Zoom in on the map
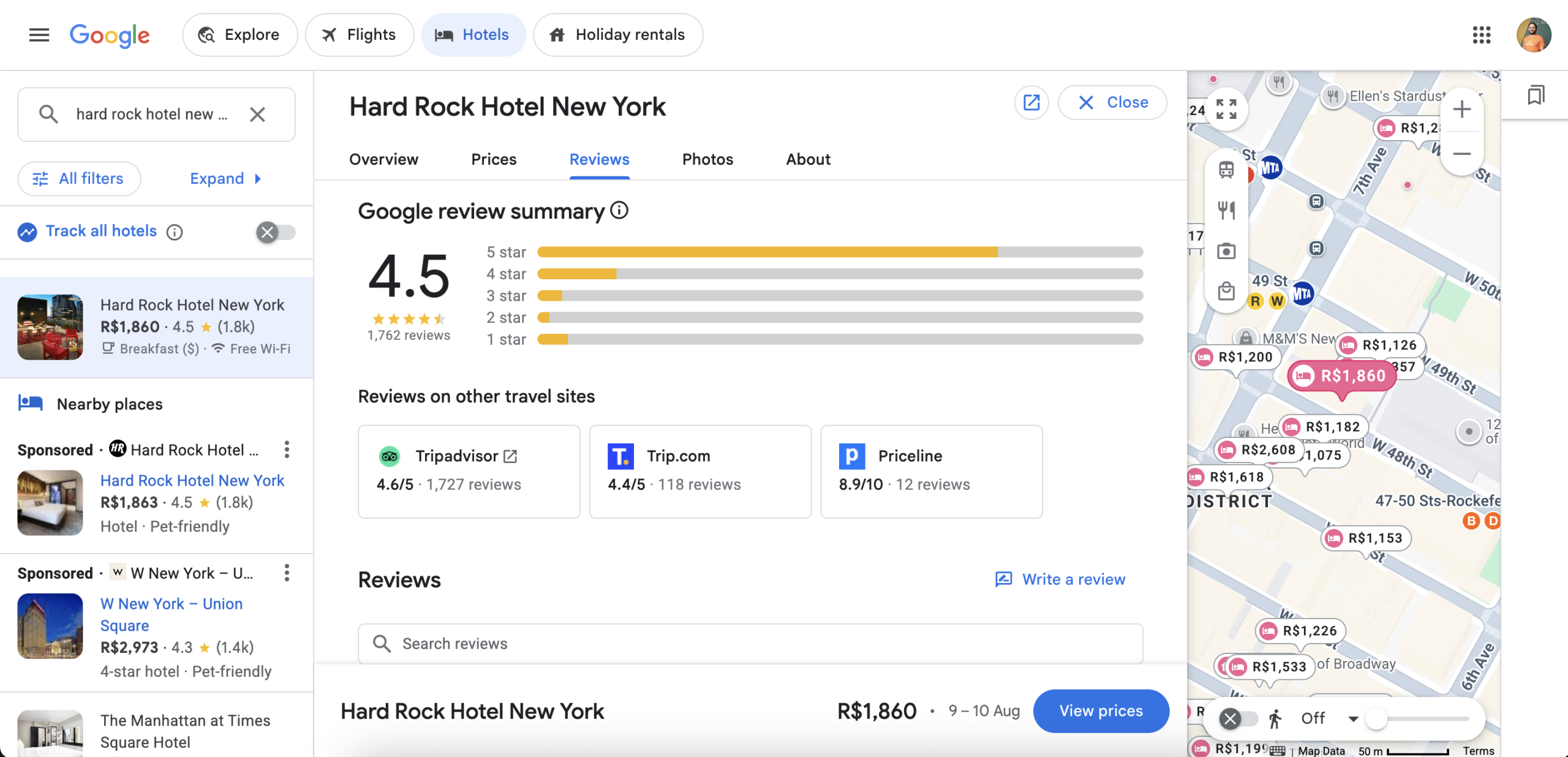1568x757 pixels. pyautogui.click(x=1462, y=110)
